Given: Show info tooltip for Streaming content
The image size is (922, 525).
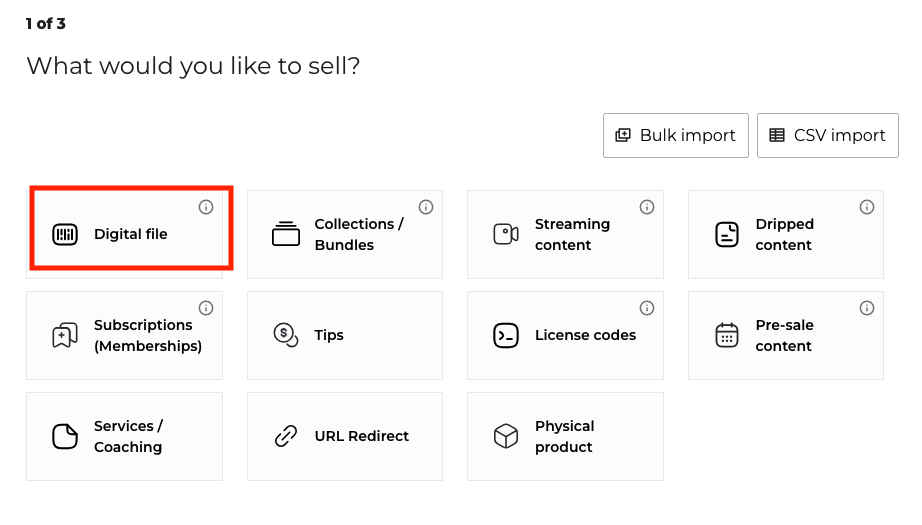Looking at the screenshot, I should 647,207.
